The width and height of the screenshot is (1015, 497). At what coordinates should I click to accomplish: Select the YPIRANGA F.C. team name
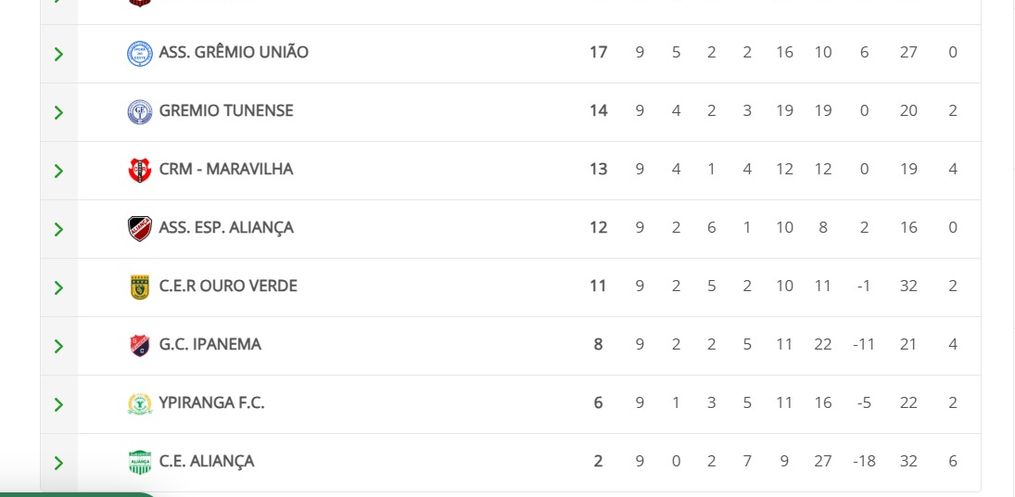coord(211,403)
